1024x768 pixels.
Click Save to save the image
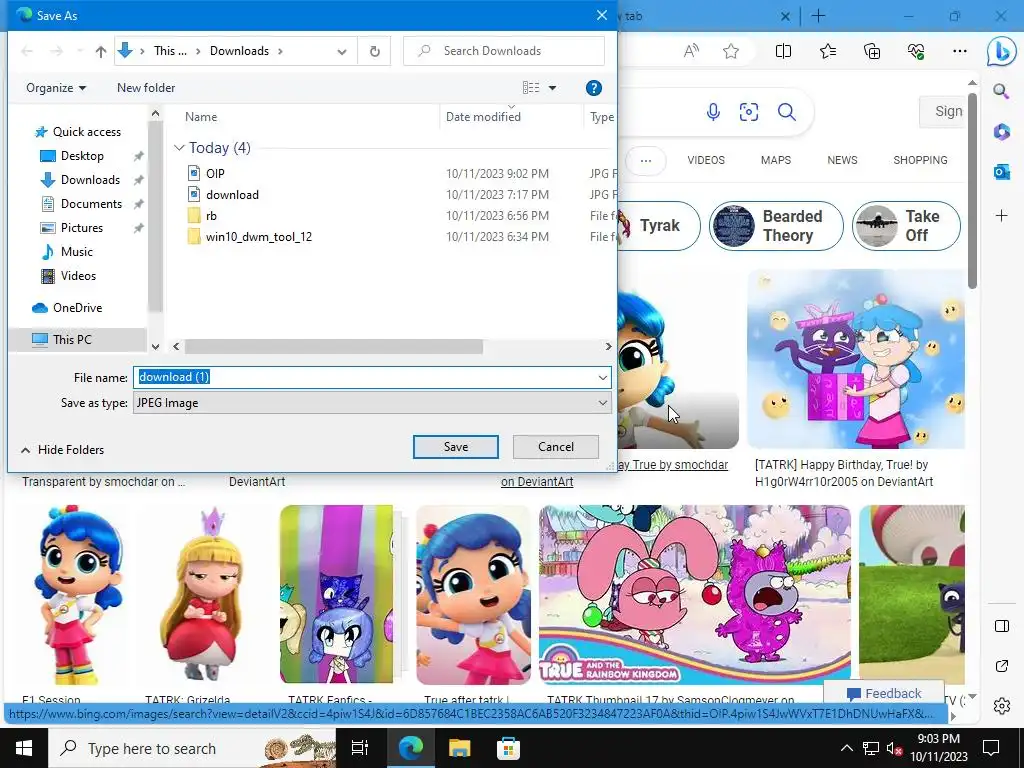click(x=456, y=447)
